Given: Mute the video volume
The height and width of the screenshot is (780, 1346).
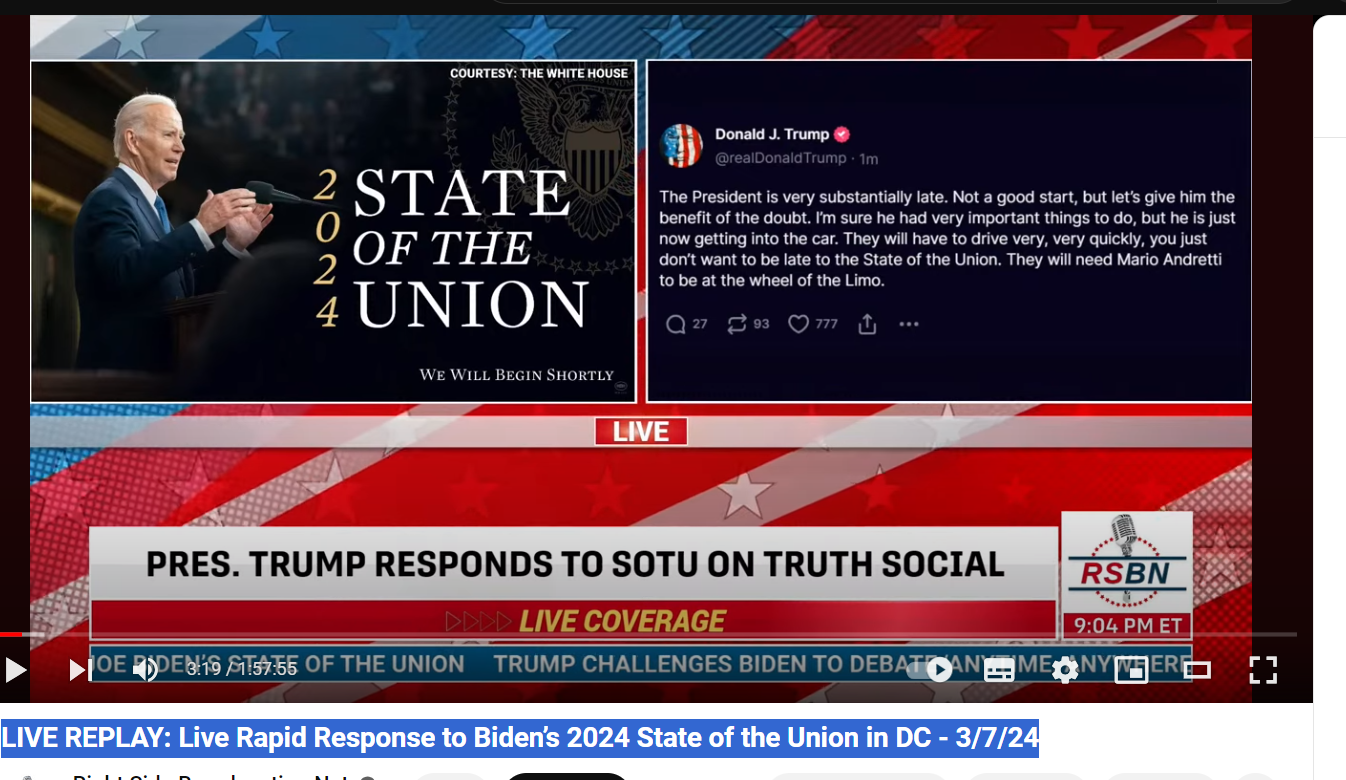Looking at the screenshot, I should pos(145,670).
